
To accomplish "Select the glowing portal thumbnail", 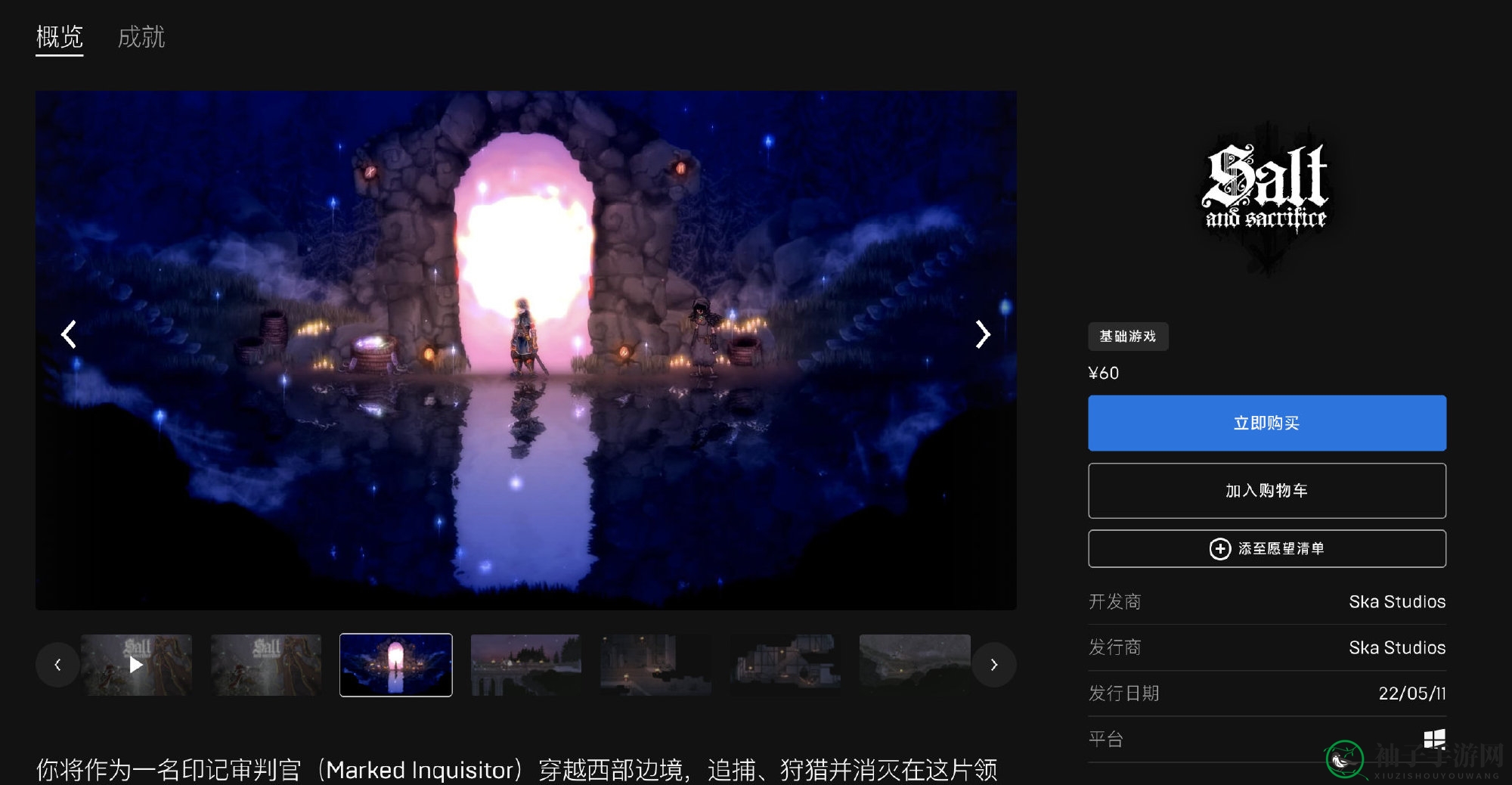I will point(396,665).
